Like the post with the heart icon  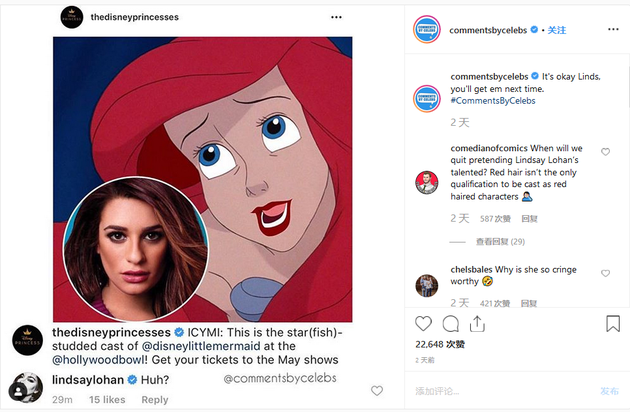point(423,324)
